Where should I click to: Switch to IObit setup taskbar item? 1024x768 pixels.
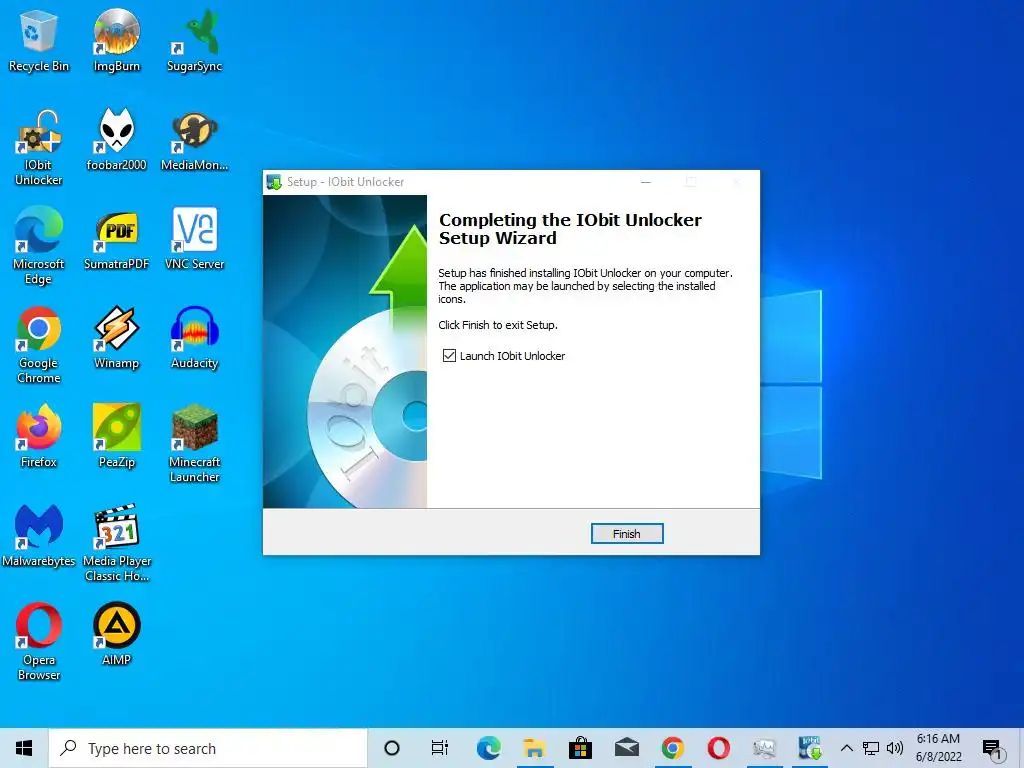[x=810, y=748]
